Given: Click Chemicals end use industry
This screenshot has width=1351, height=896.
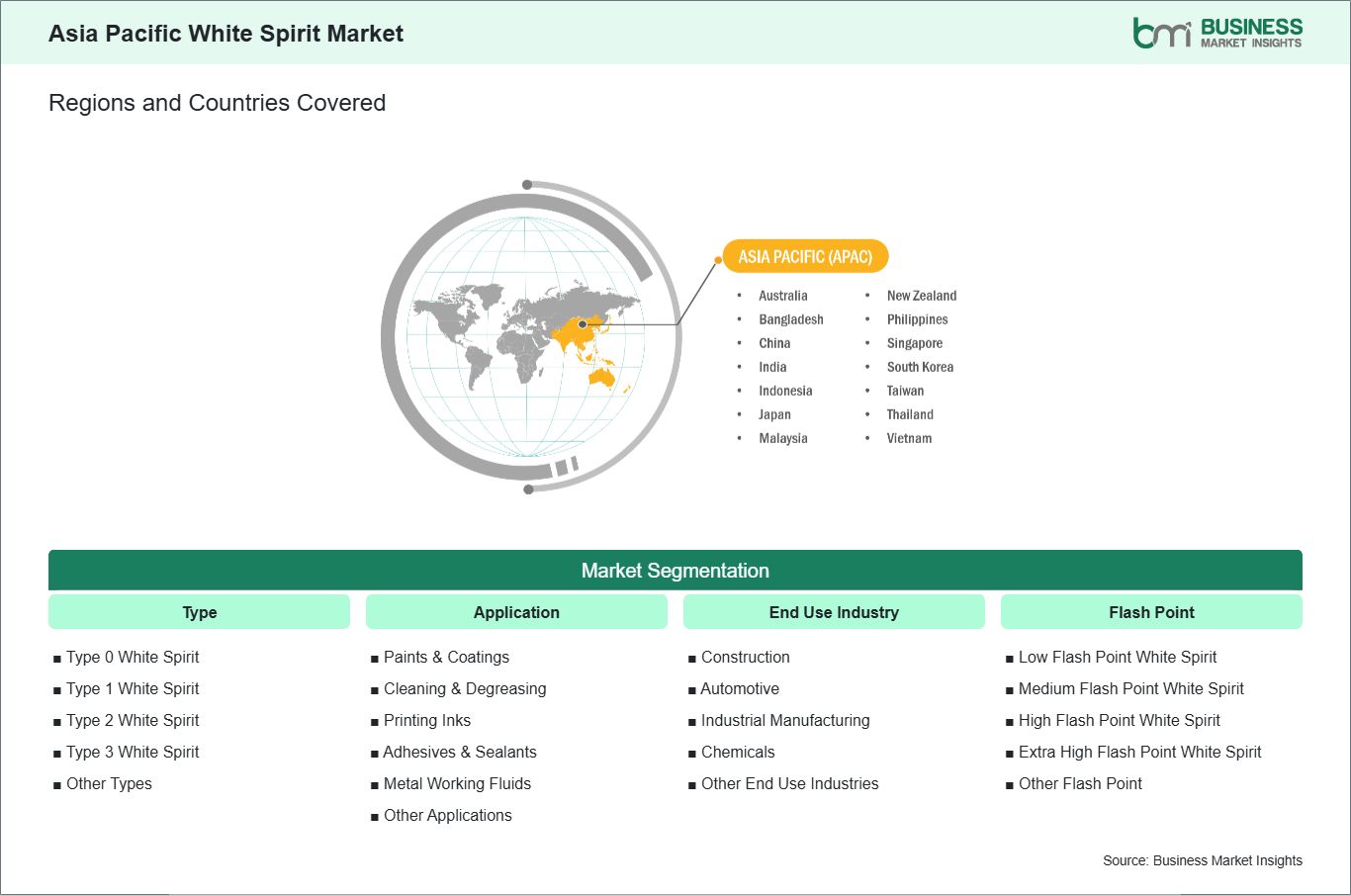Looking at the screenshot, I should [738, 752].
